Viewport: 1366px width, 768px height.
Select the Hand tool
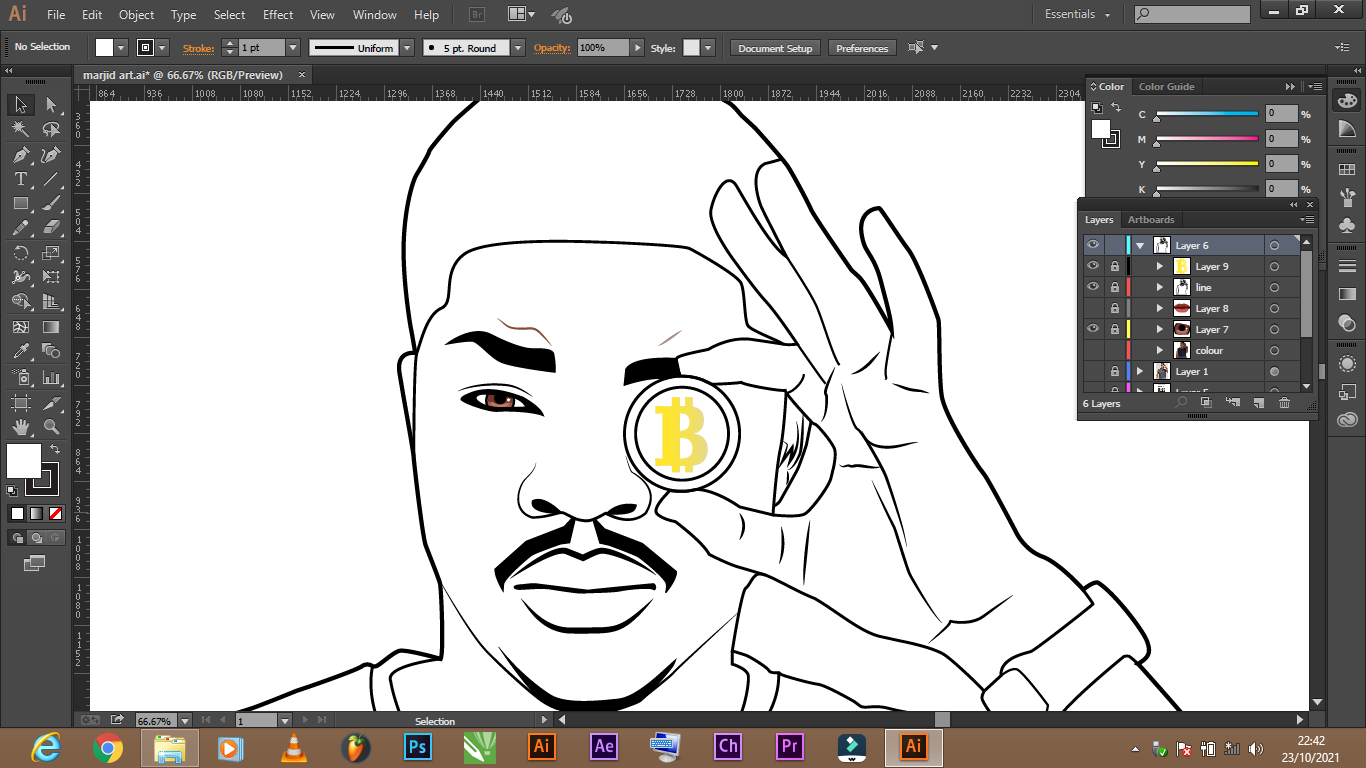[20, 427]
